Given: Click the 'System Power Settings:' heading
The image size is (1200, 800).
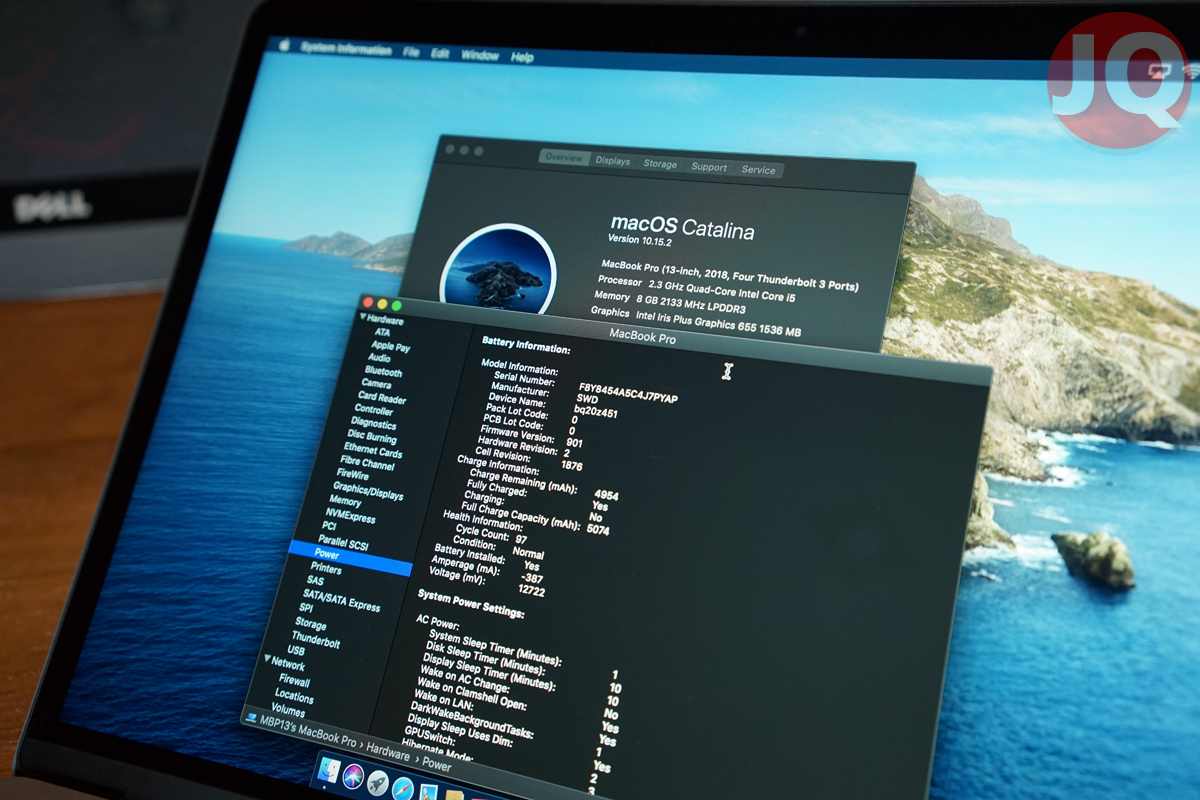Looking at the screenshot, I should pos(471,602).
